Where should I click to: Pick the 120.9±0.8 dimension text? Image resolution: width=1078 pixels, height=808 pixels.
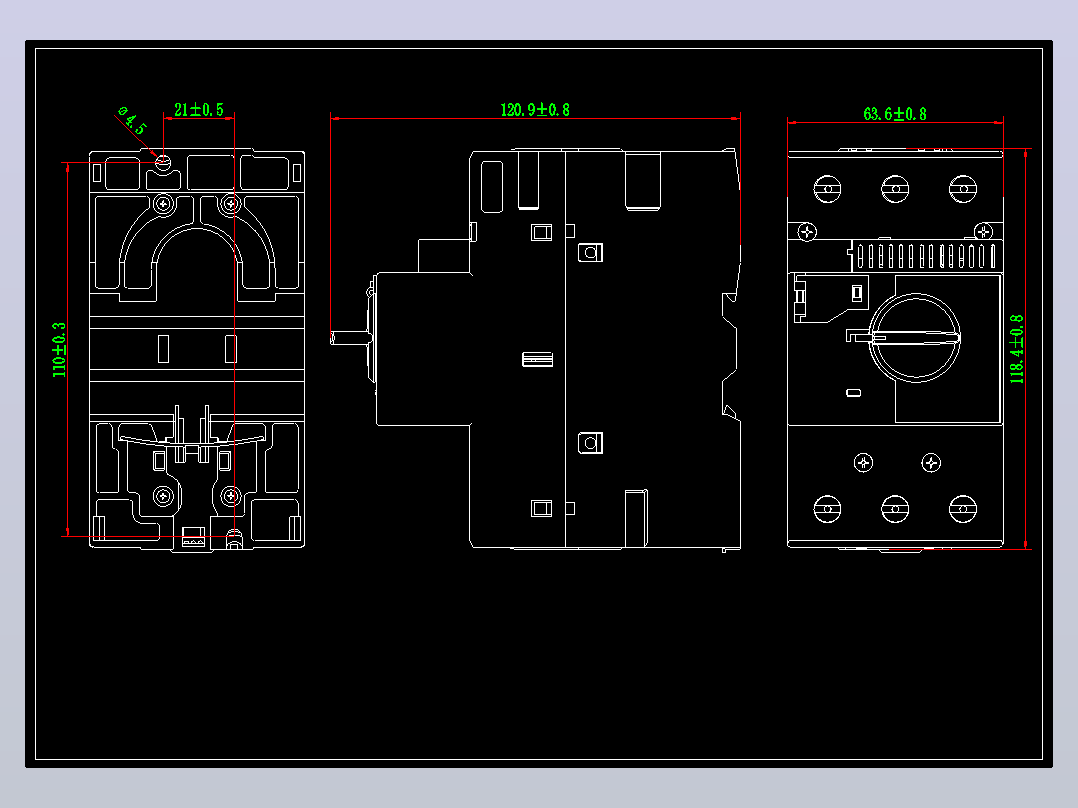pyautogui.click(x=535, y=110)
